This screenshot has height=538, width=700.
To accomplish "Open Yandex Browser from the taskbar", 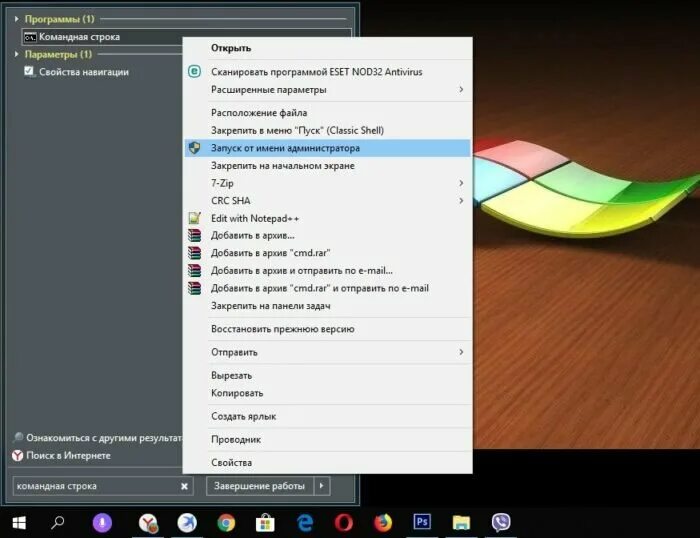I will (x=148, y=522).
